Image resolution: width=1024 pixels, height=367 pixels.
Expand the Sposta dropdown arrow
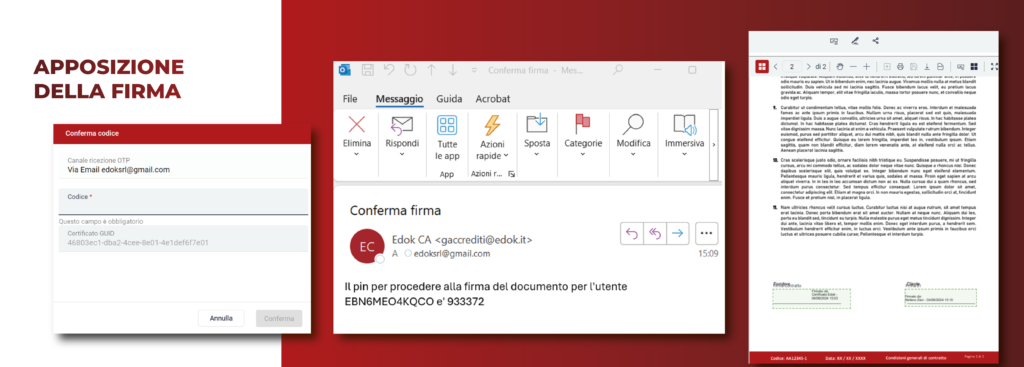point(537,155)
